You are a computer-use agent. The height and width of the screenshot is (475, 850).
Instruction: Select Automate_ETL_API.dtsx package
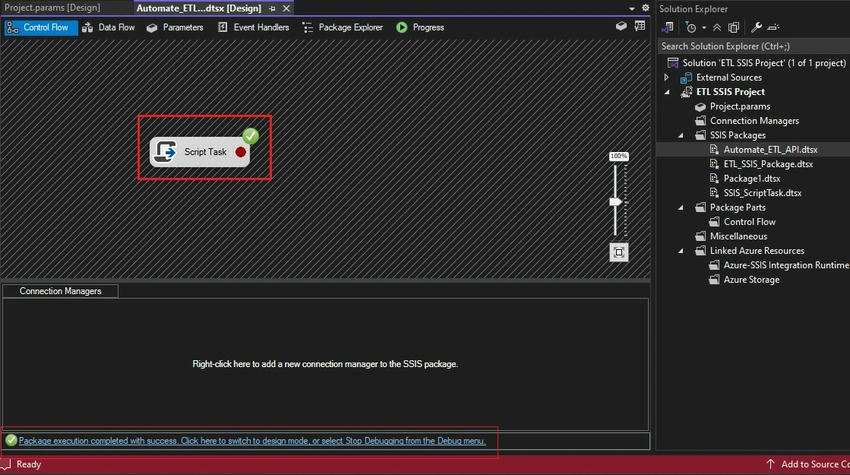pyautogui.click(x=770, y=150)
